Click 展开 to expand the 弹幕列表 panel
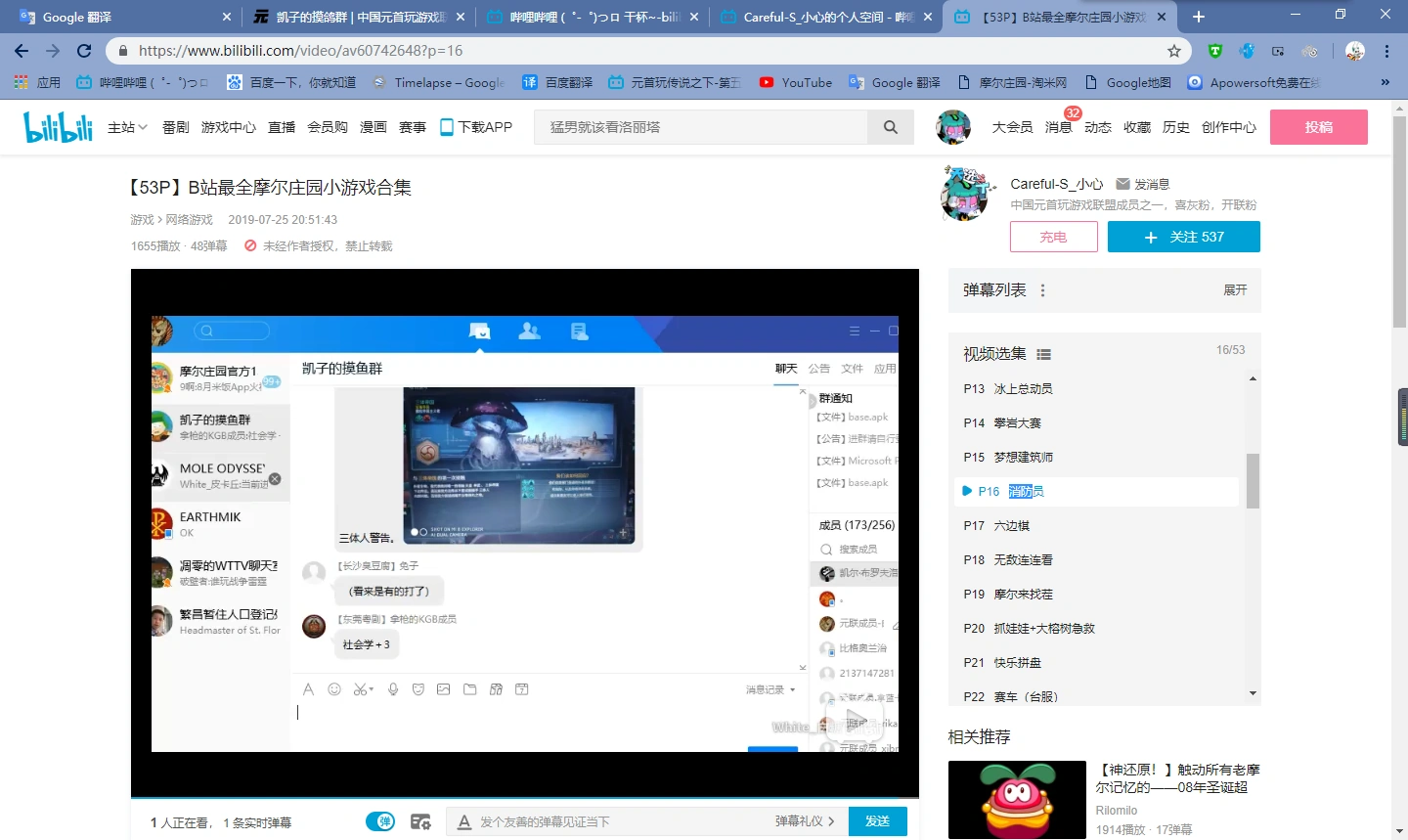This screenshot has height=840, width=1408. coord(1233,290)
